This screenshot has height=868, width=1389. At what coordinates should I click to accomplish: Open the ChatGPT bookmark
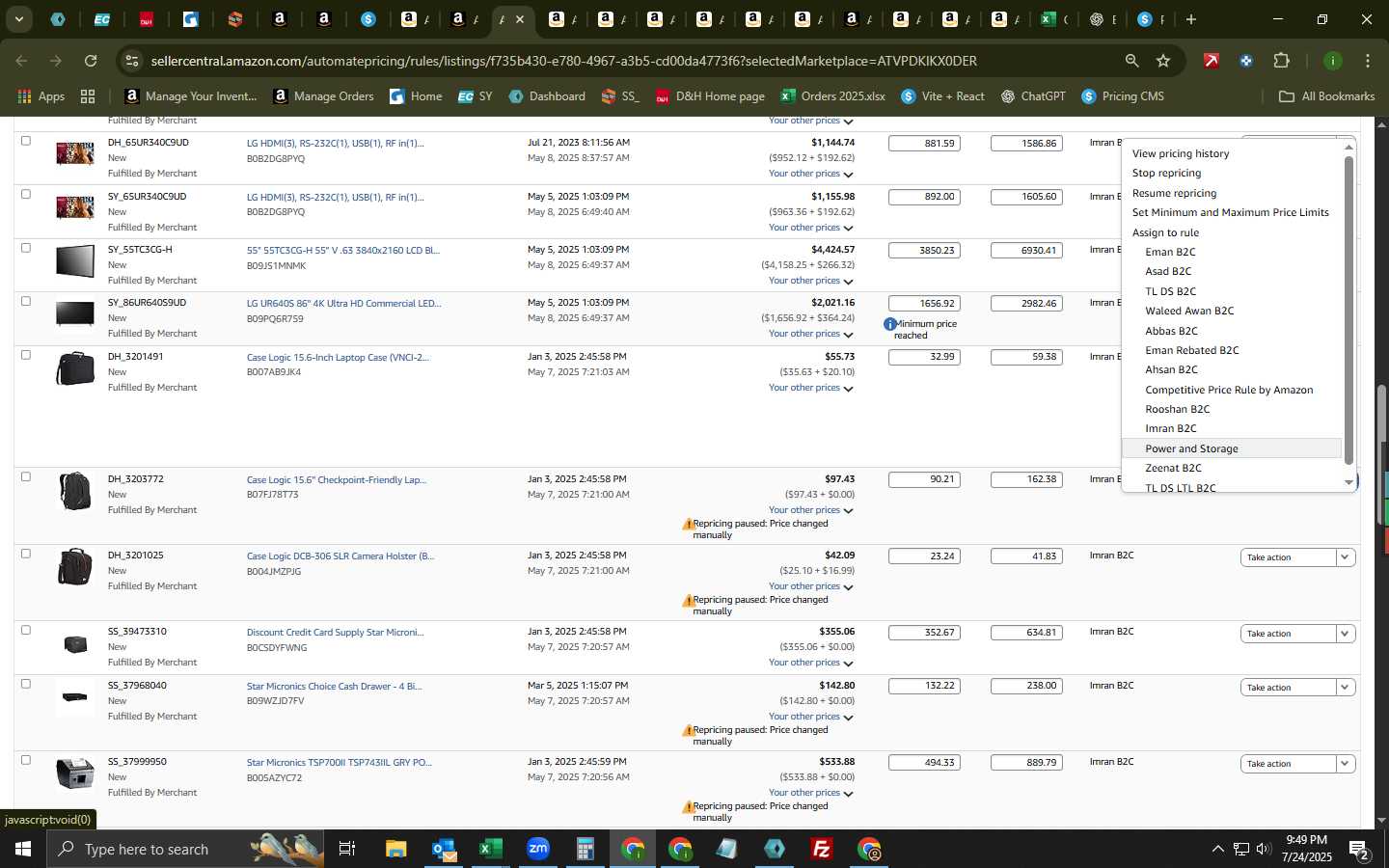pos(1033,96)
